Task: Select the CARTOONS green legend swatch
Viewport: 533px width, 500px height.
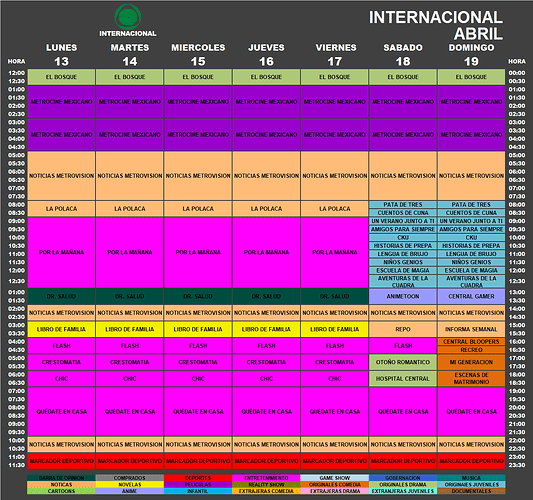Action: point(61,491)
